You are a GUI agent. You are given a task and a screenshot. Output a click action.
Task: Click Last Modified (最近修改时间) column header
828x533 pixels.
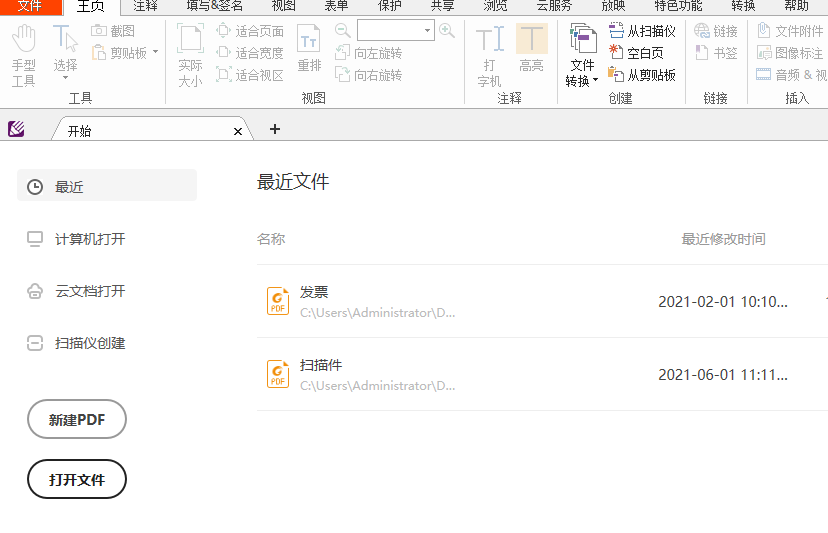point(723,239)
